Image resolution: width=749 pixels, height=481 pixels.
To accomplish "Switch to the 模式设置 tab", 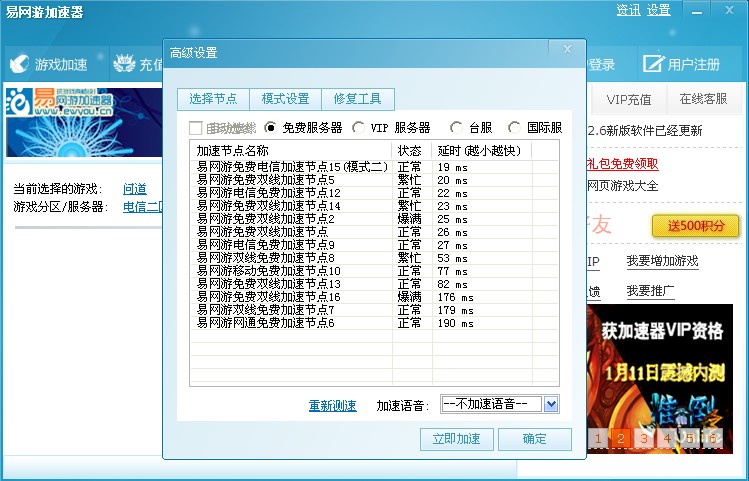I will pos(285,99).
